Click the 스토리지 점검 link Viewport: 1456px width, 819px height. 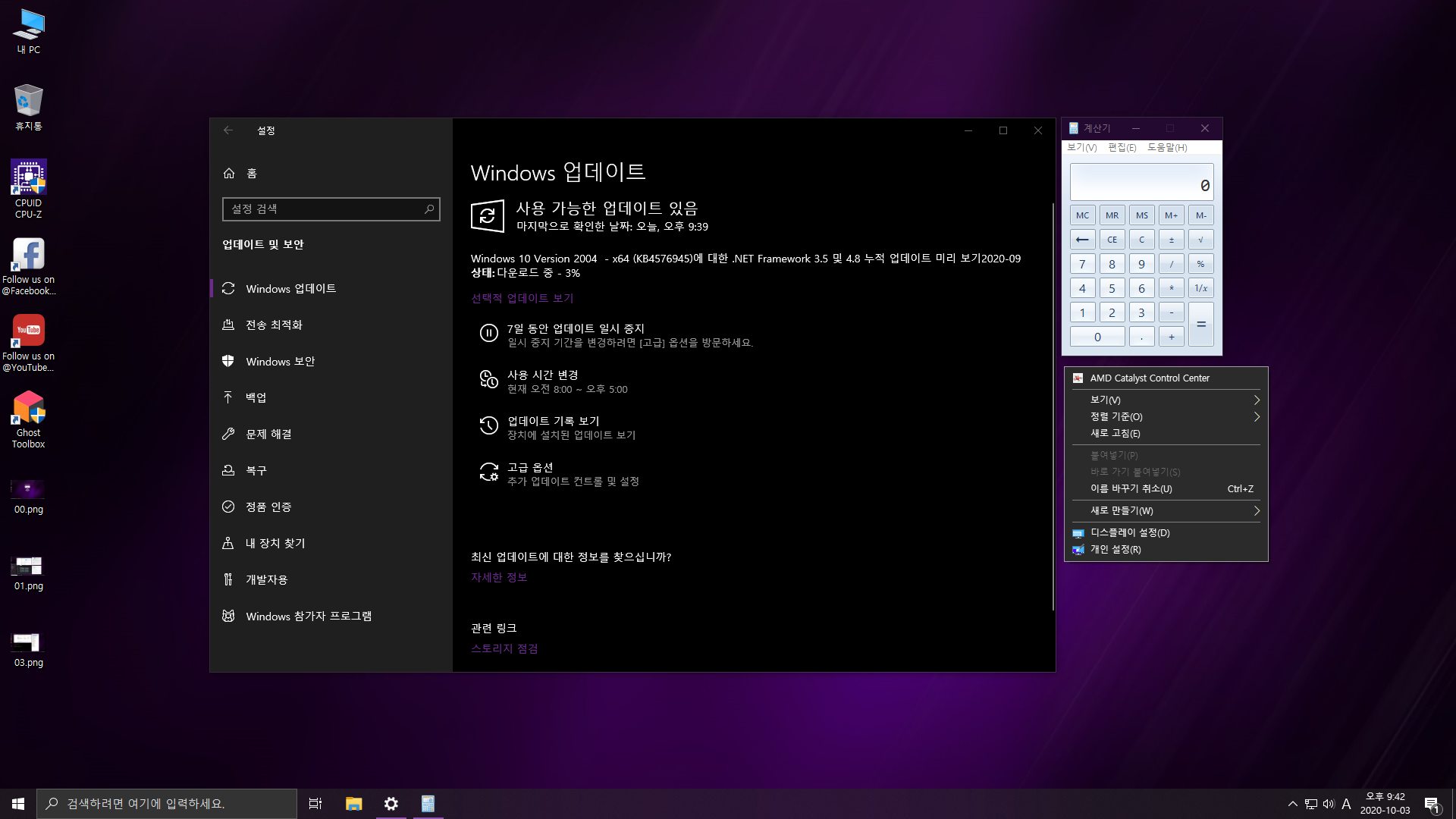point(504,648)
